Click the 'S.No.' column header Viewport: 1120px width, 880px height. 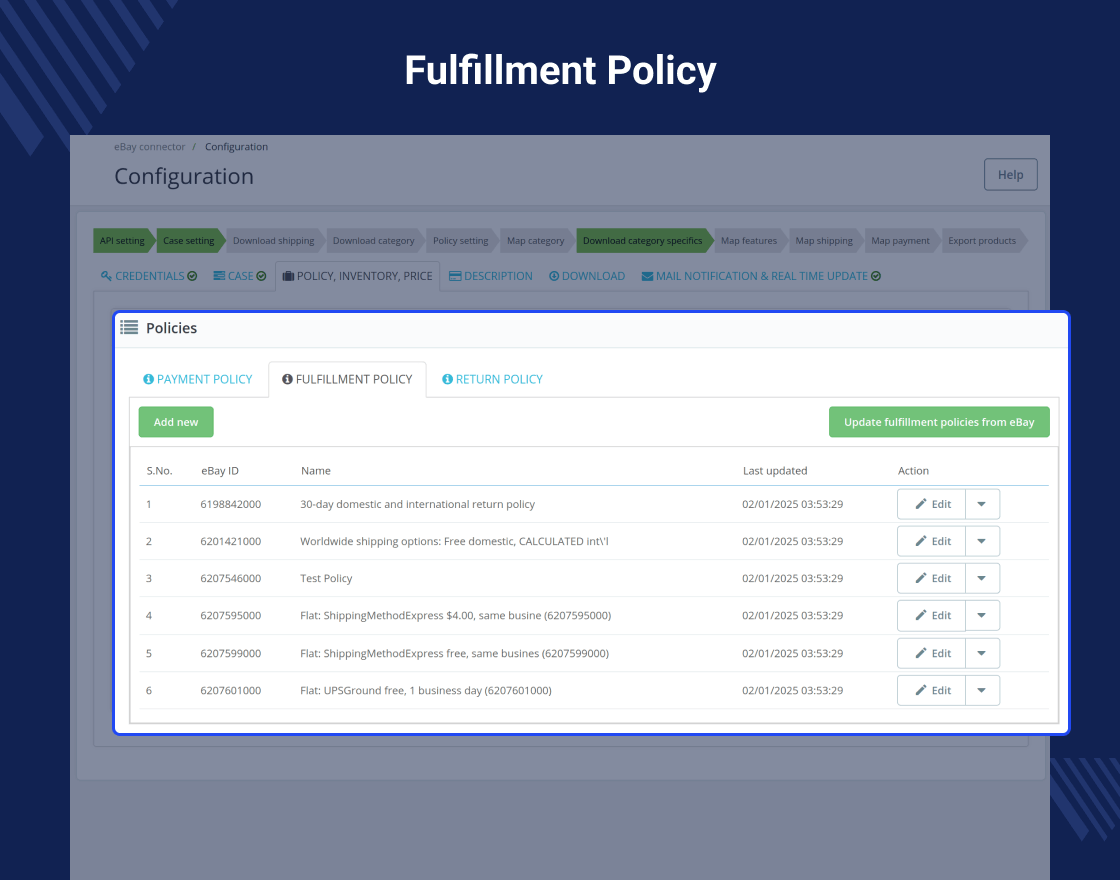point(159,471)
